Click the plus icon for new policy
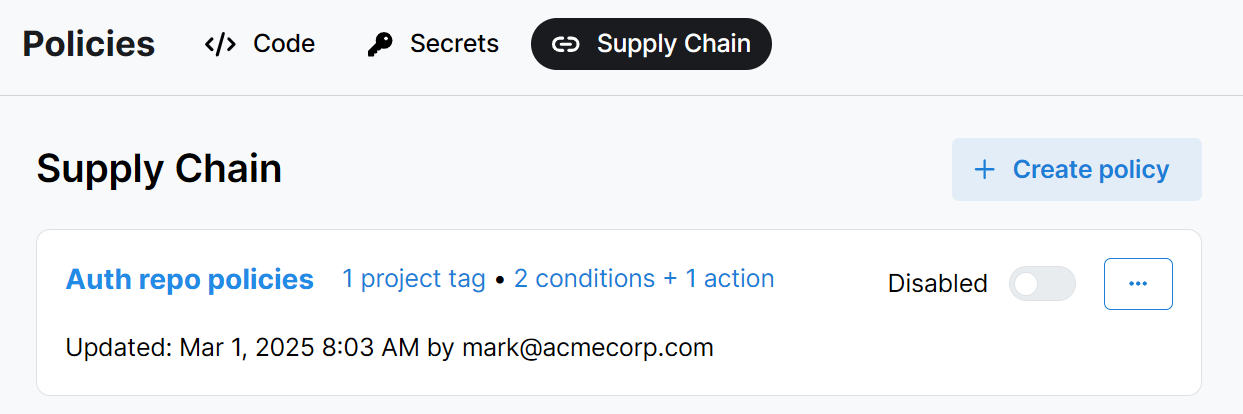Image resolution: width=1243 pixels, height=414 pixels. coord(985,170)
